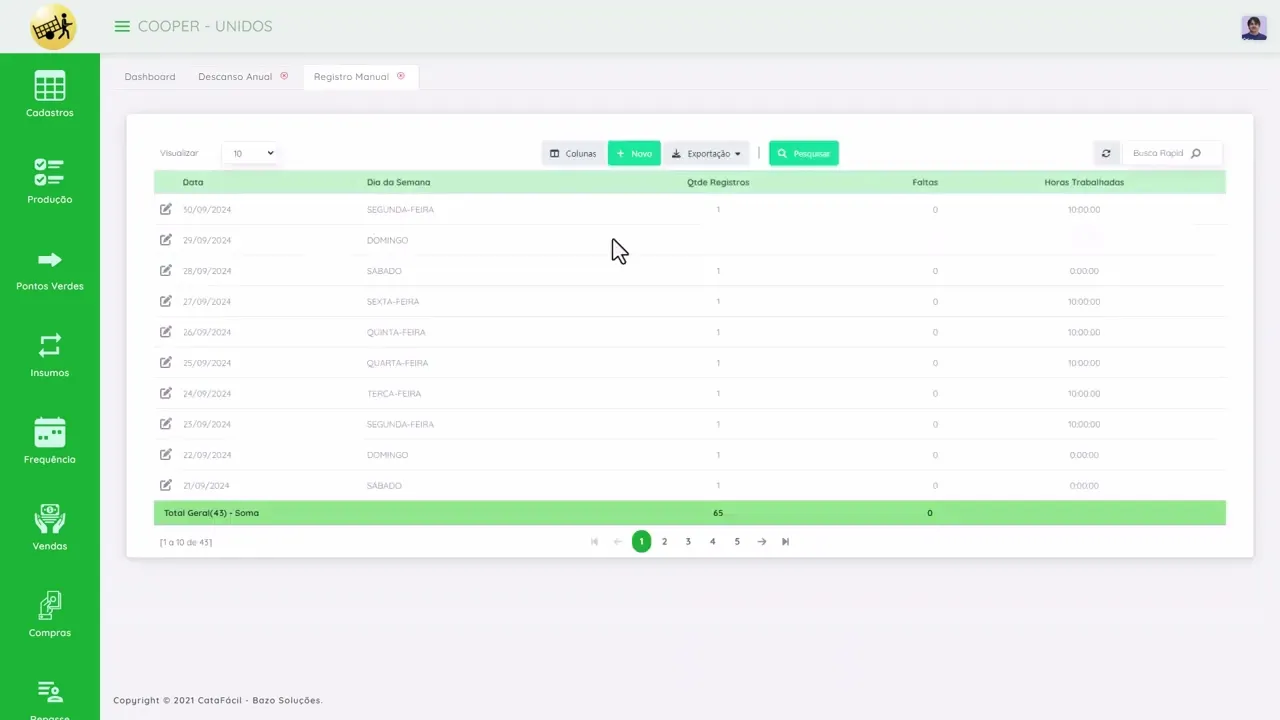The width and height of the screenshot is (1280, 720).
Task: Open the user avatar menu
Action: 1254,28
